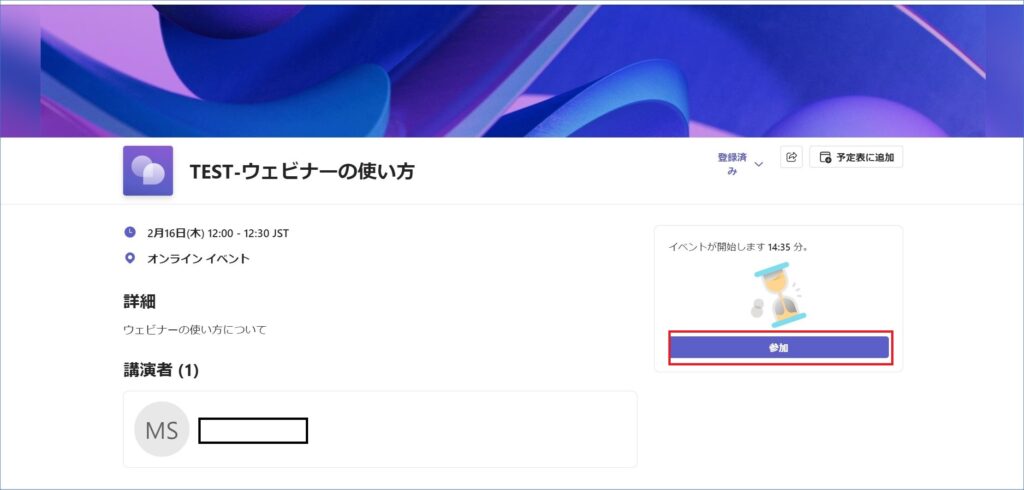Click the hourglass countdown illustration
This screenshot has height=490, width=1024.
(779, 293)
